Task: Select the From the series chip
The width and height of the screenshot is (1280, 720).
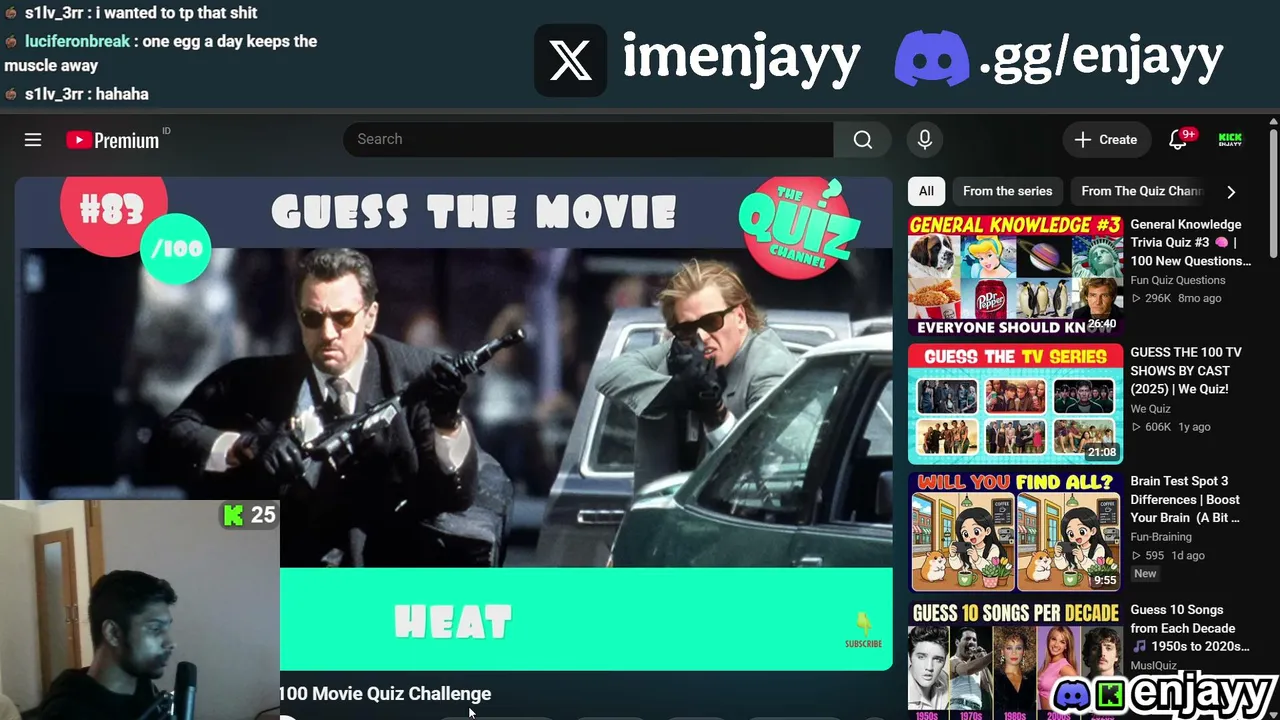Action: tap(1007, 191)
